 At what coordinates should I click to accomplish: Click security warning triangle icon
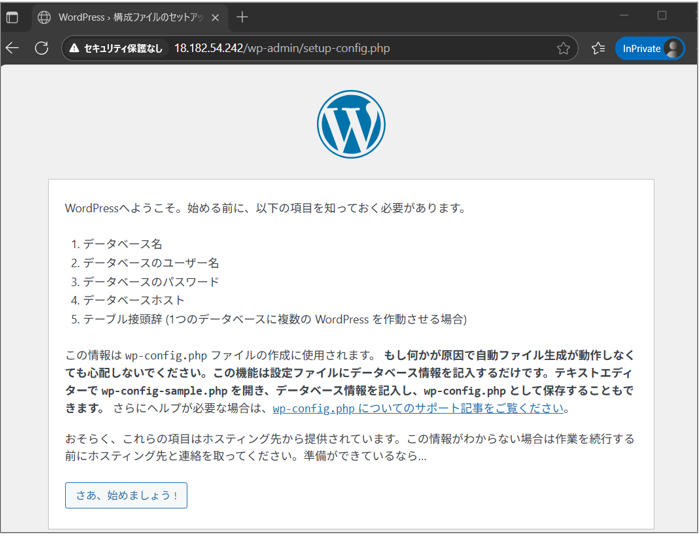(74, 48)
